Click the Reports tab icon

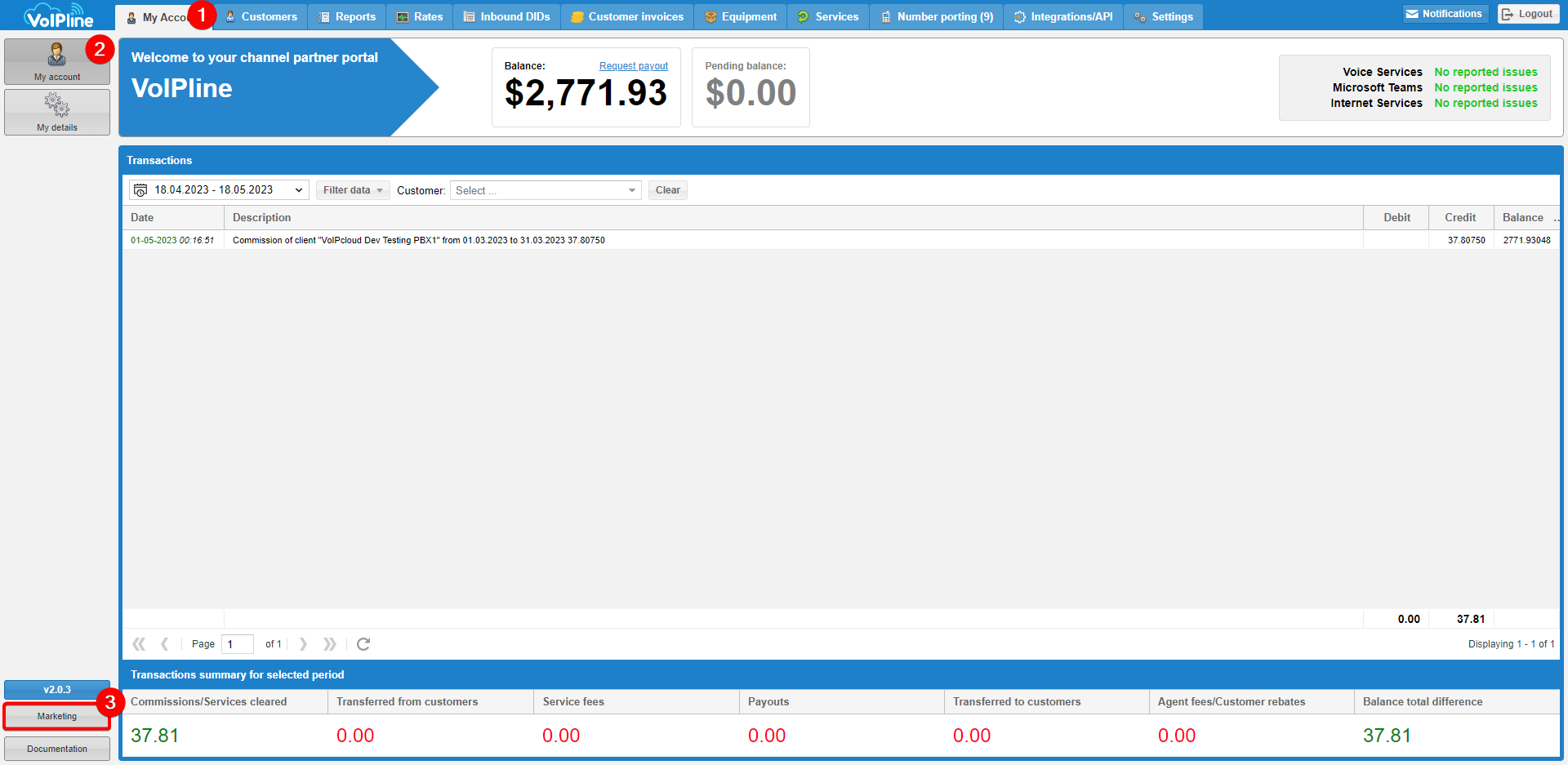pyautogui.click(x=324, y=16)
